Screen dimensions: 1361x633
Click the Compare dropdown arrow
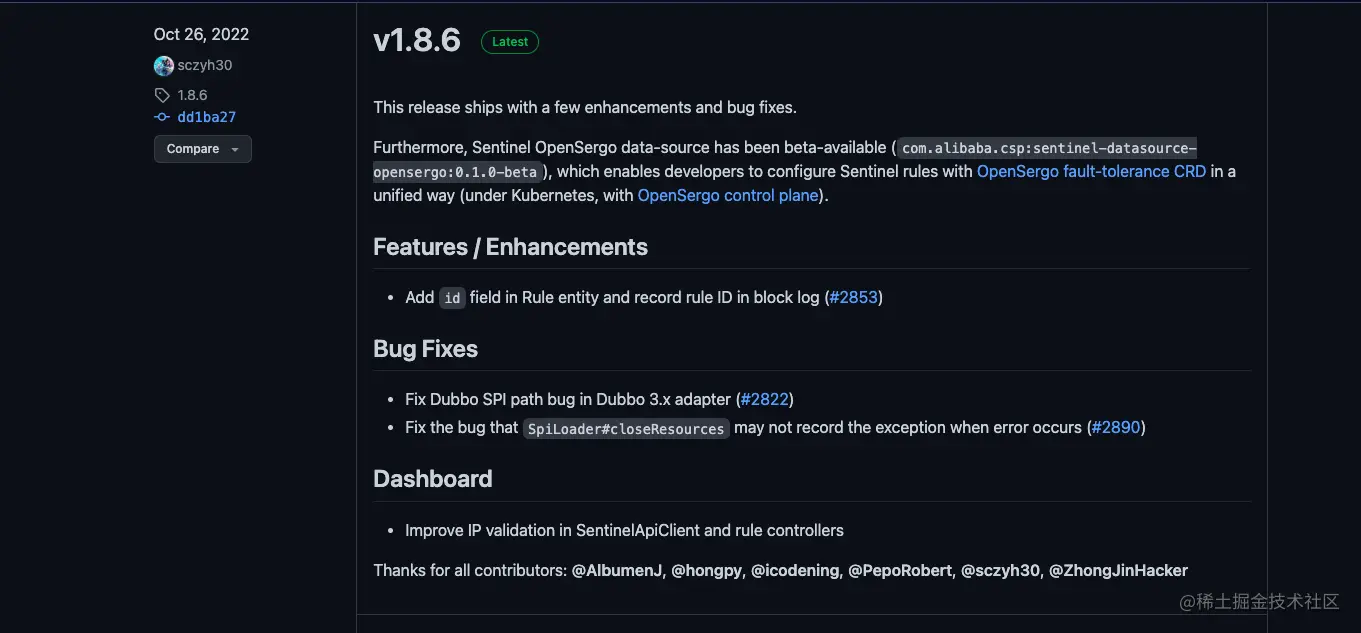pyautogui.click(x=235, y=149)
